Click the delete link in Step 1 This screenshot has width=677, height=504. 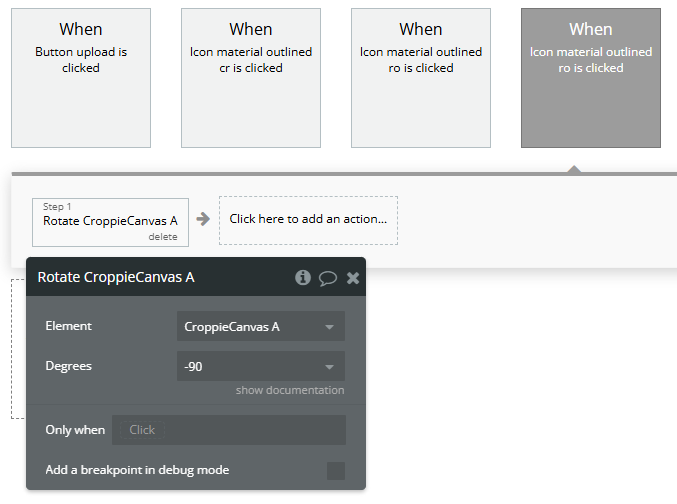(x=162, y=237)
